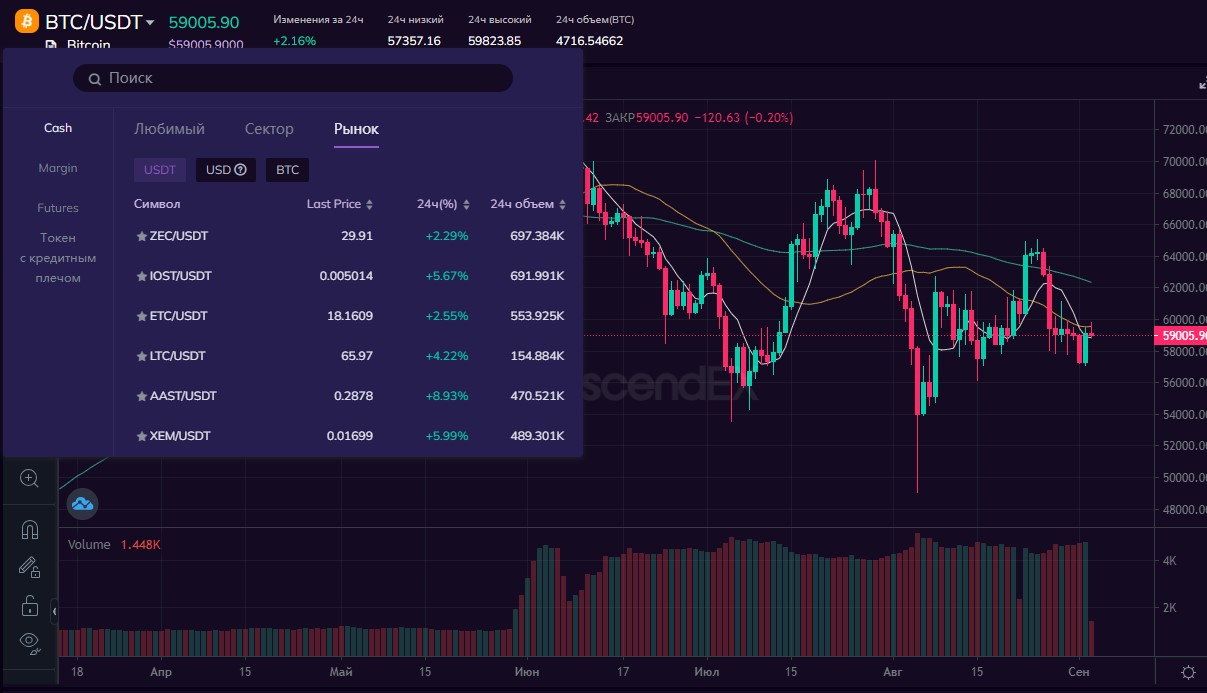Toggle hide all drawings eye icon
Screen dimensions: 1207x693
coord(29,642)
